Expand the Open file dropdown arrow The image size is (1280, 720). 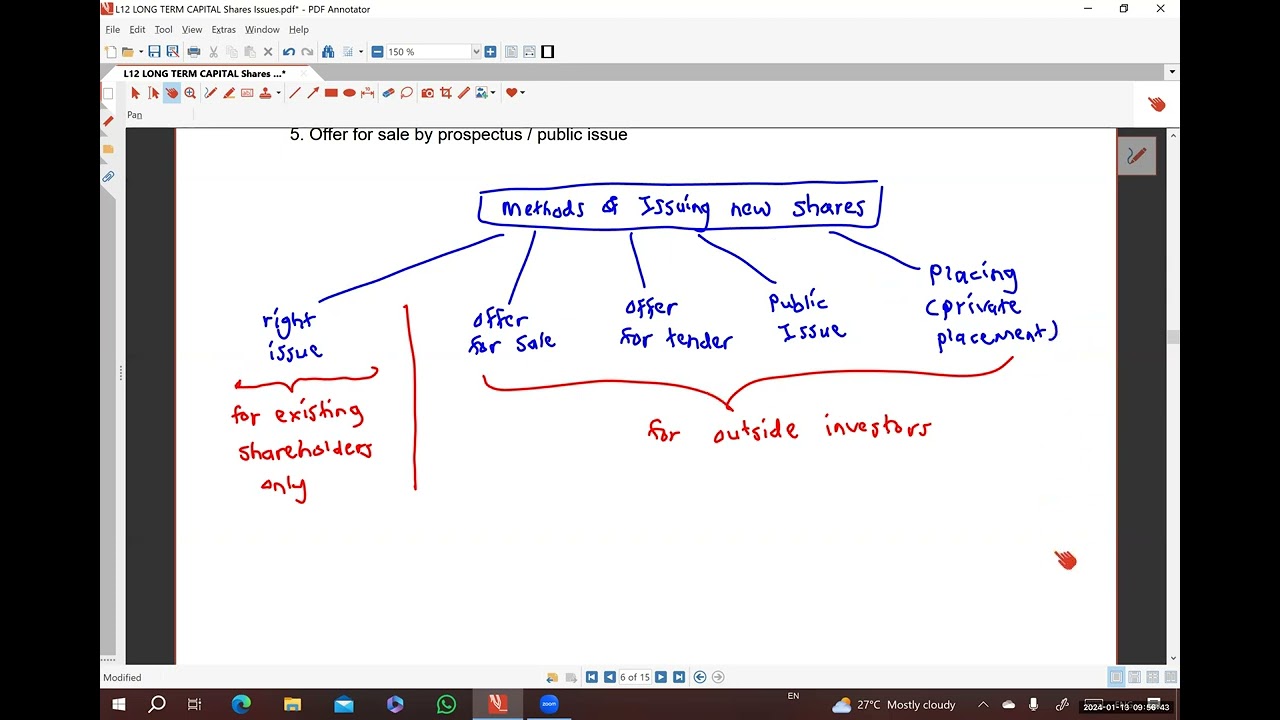click(x=139, y=52)
